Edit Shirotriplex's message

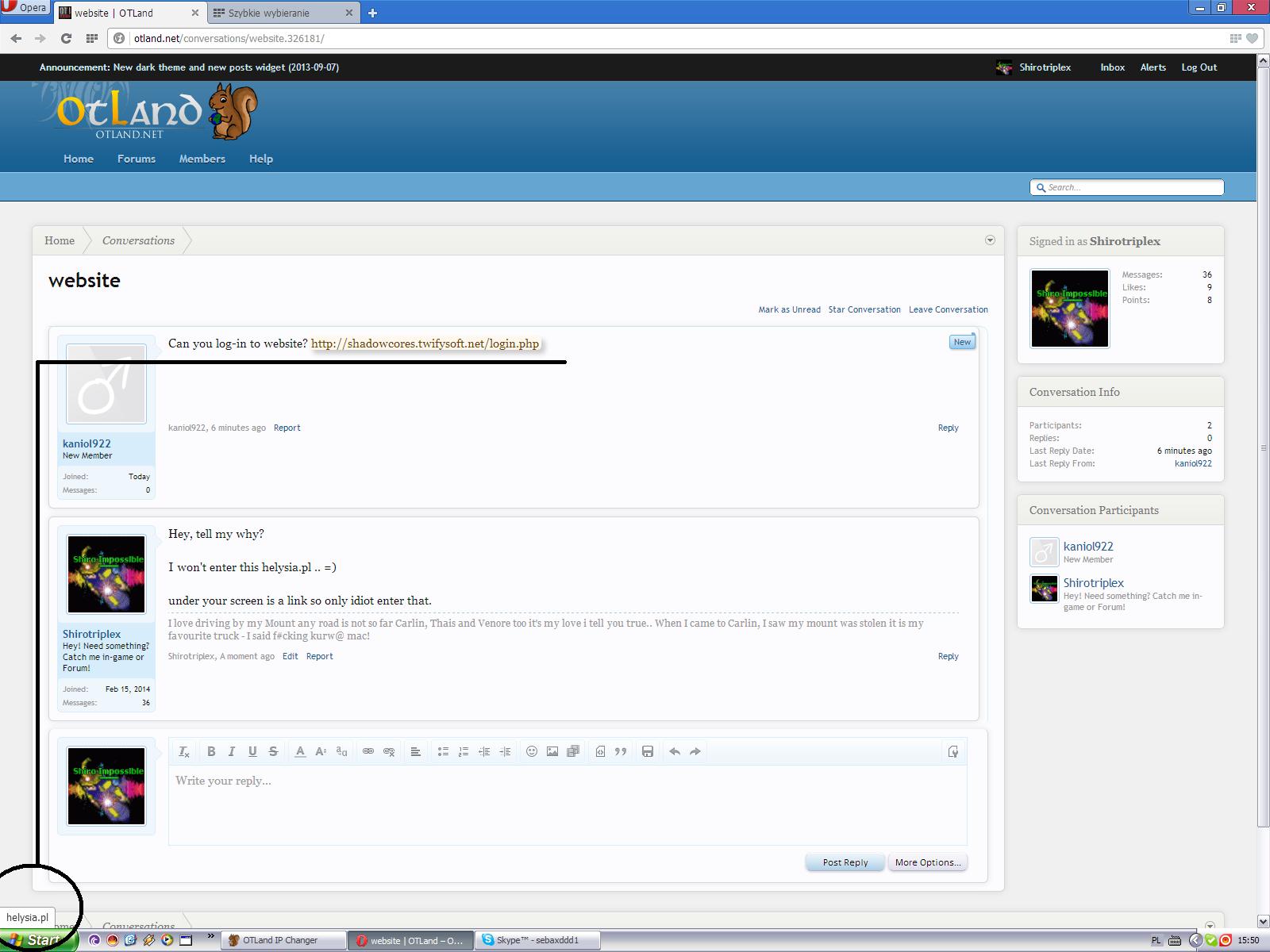[291, 656]
